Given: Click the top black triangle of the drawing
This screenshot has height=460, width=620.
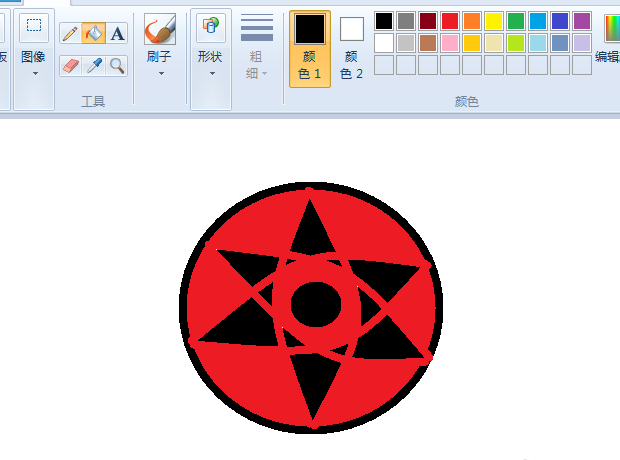Looking at the screenshot, I should tap(312, 233).
